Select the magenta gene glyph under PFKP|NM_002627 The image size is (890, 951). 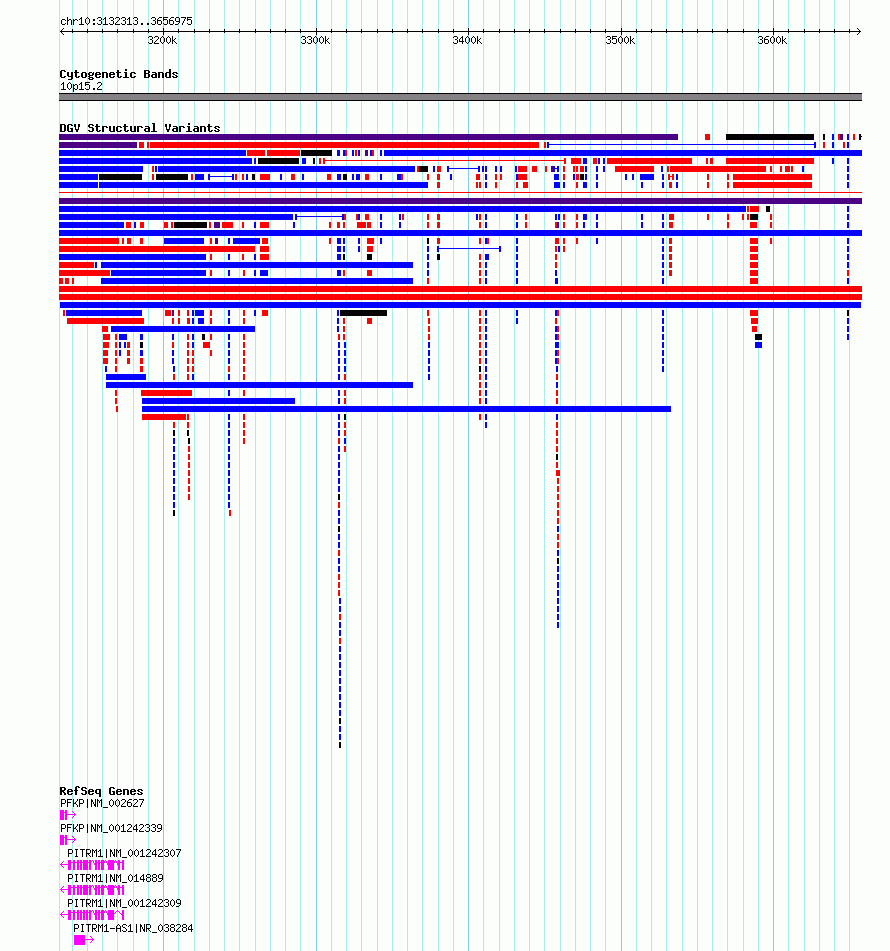[x=68, y=815]
